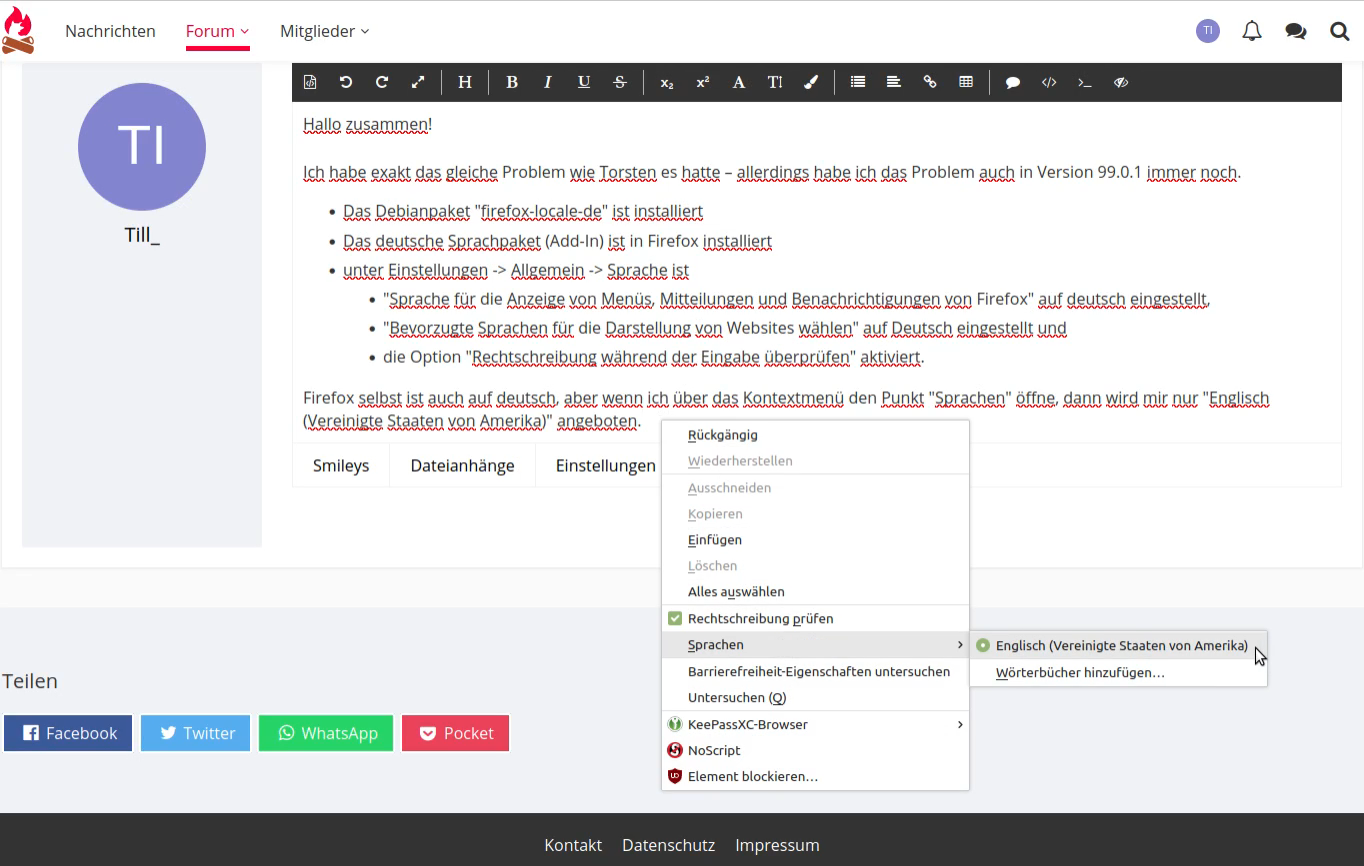This screenshot has height=866, width=1364.
Task: Choose Einfügen from the context menu
Action: pyautogui.click(x=715, y=540)
